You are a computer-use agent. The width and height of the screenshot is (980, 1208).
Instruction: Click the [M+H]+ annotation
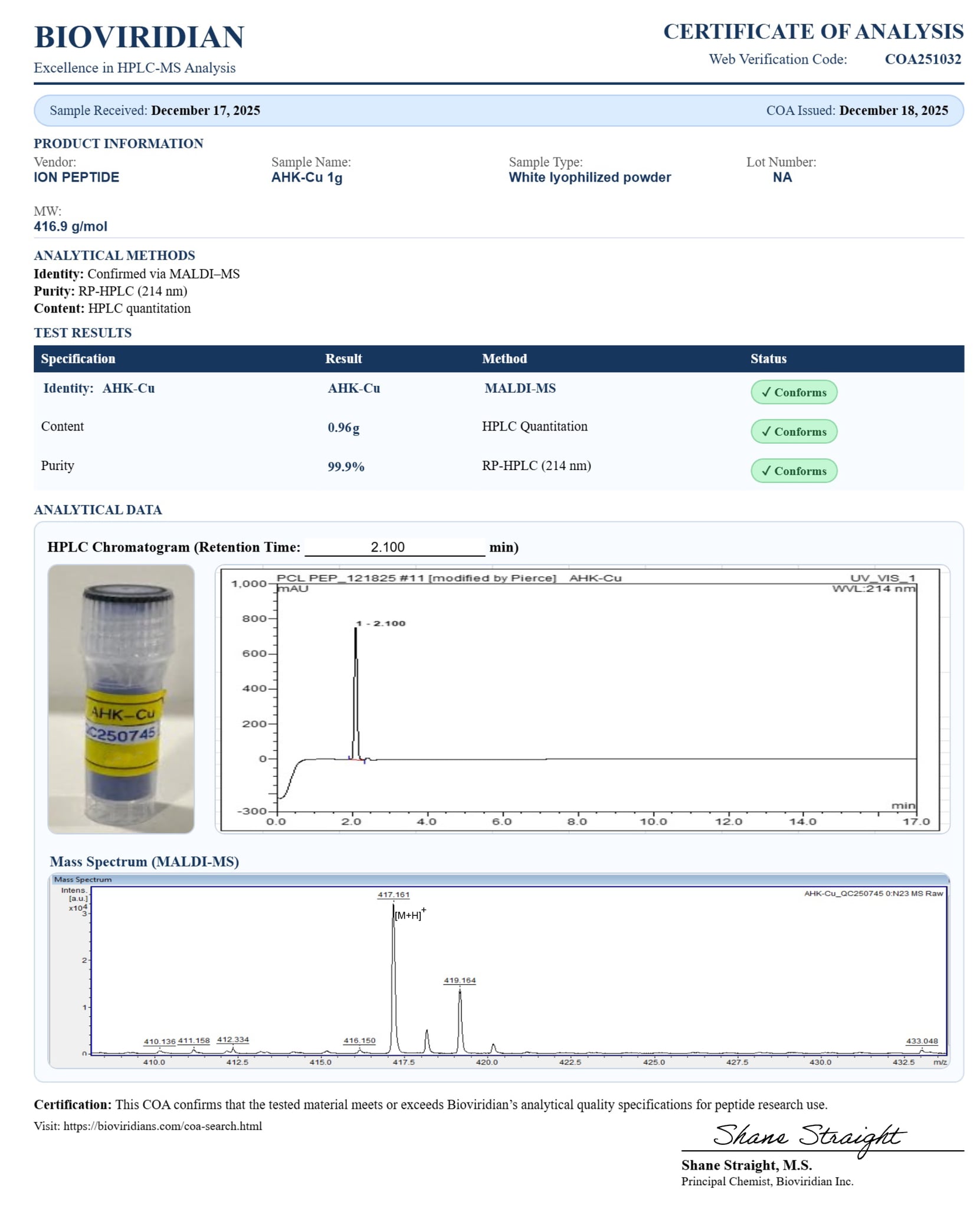(409, 915)
